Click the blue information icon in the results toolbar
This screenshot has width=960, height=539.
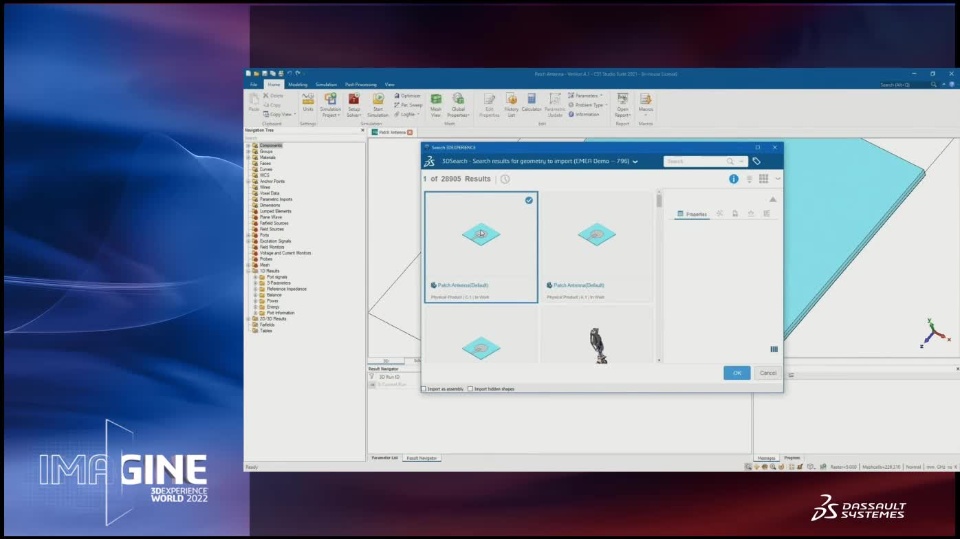[733, 179]
